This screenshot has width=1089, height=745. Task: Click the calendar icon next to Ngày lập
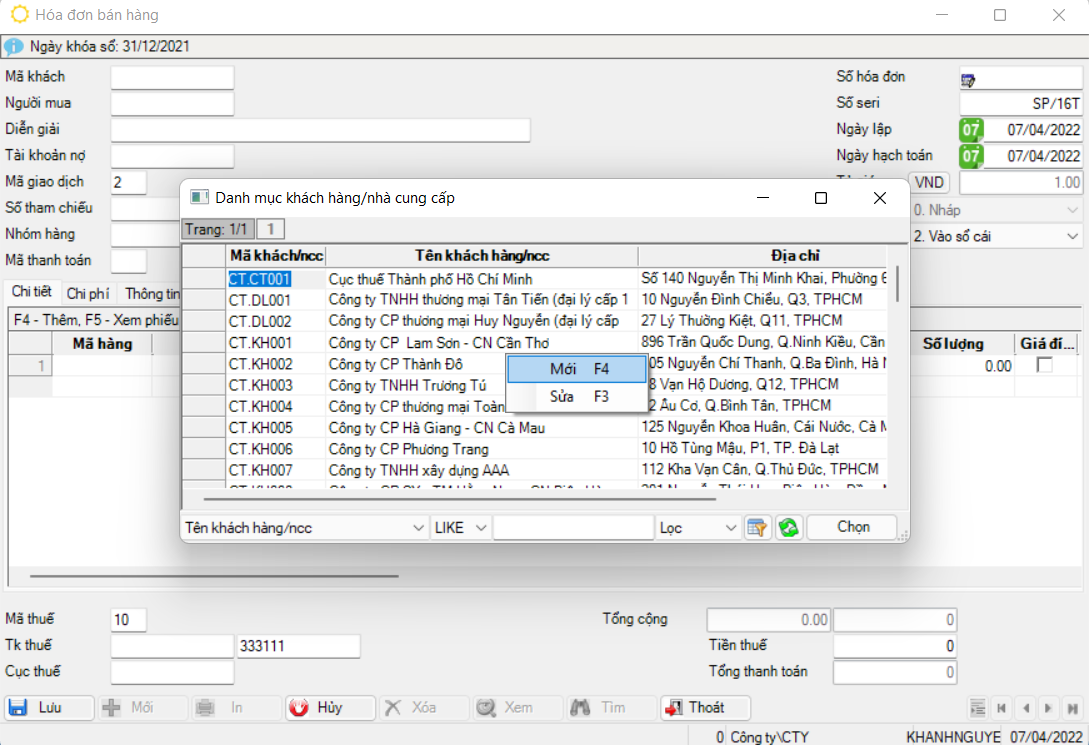pyautogui.click(x=971, y=130)
